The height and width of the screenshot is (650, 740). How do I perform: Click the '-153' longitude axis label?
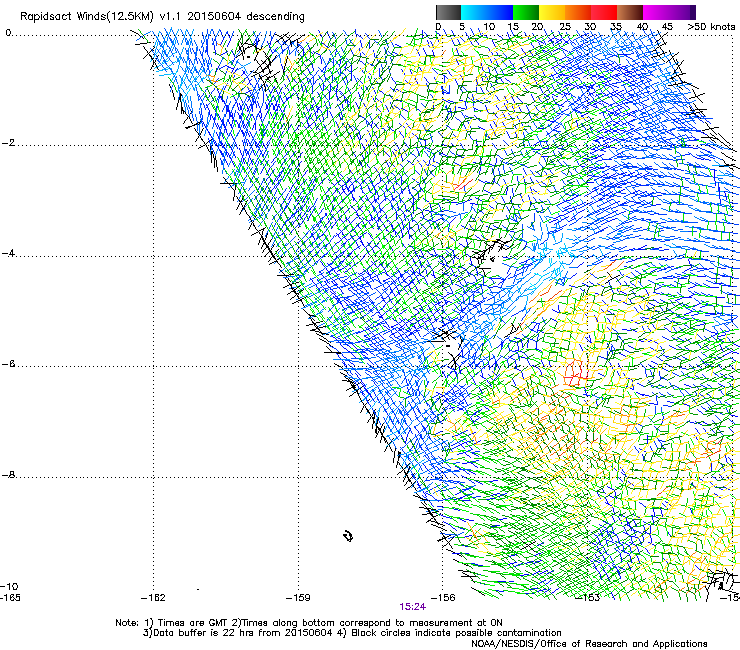(x=588, y=598)
